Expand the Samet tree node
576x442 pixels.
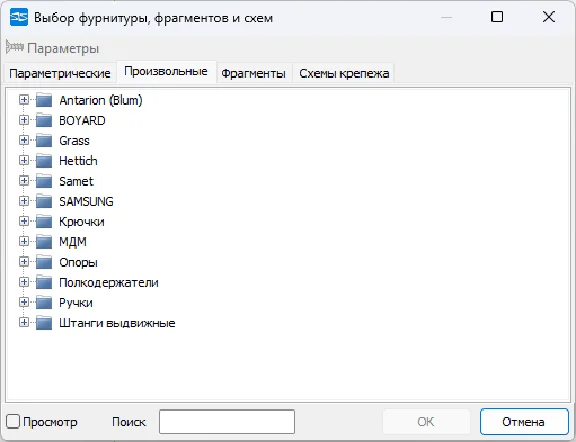click(24, 180)
